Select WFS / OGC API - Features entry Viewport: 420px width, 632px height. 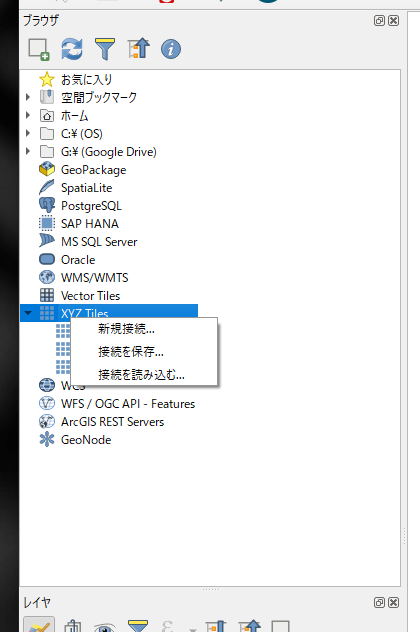[x=128, y=404]
